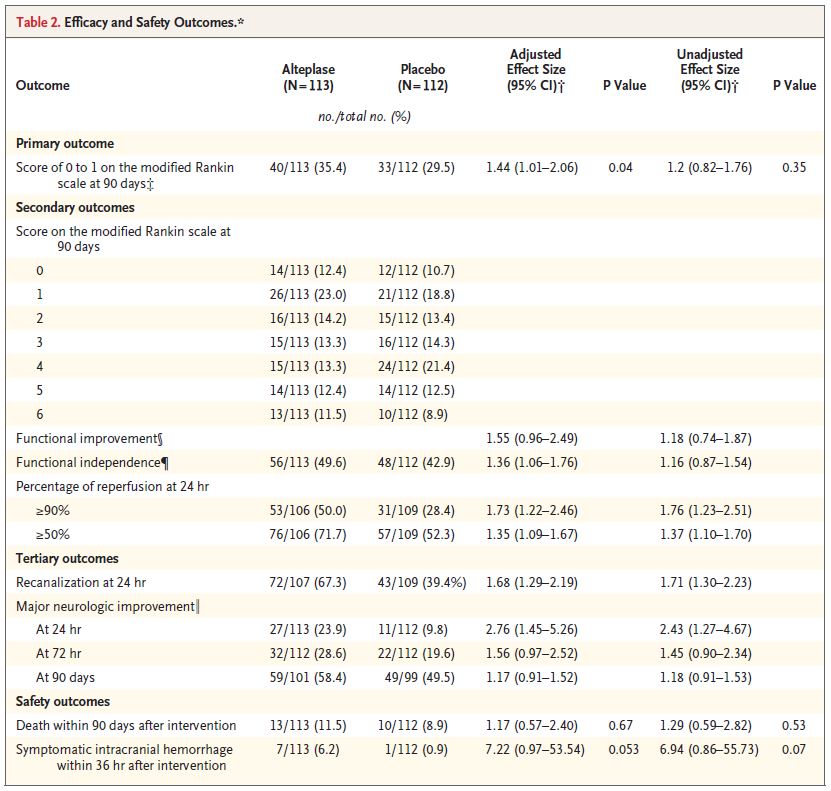Click the Major neurologic improvement label
Viewport: 831px width, 791px height.
point(108,606)
